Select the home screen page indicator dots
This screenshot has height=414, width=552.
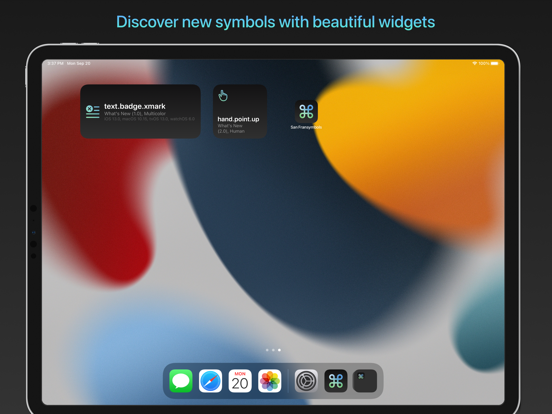click(x=273, y=350)
